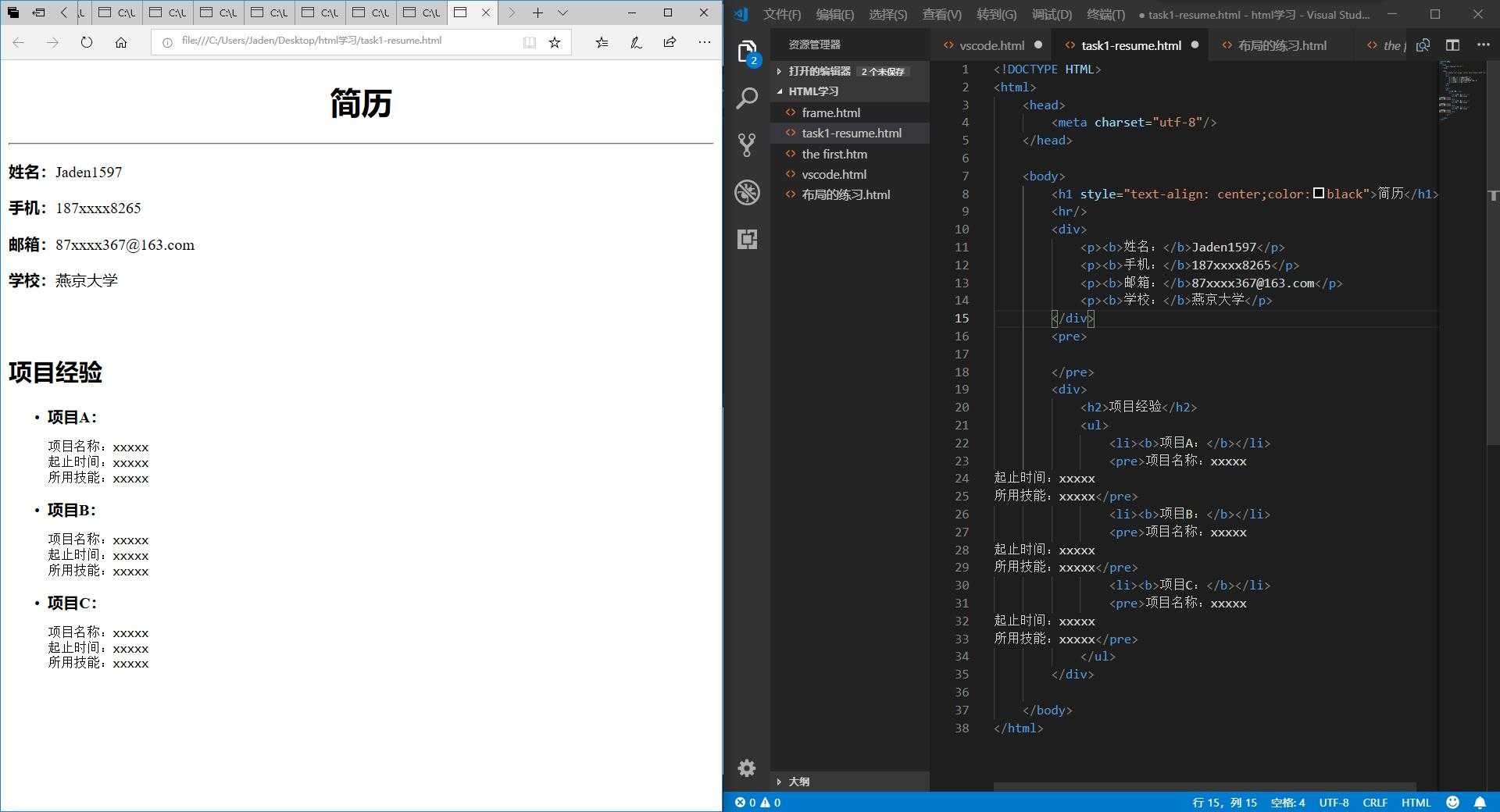Show errors and warnings count in status bar
Image resolution: width=1500 pixels, height=812 pixels.
coord(758,802)
